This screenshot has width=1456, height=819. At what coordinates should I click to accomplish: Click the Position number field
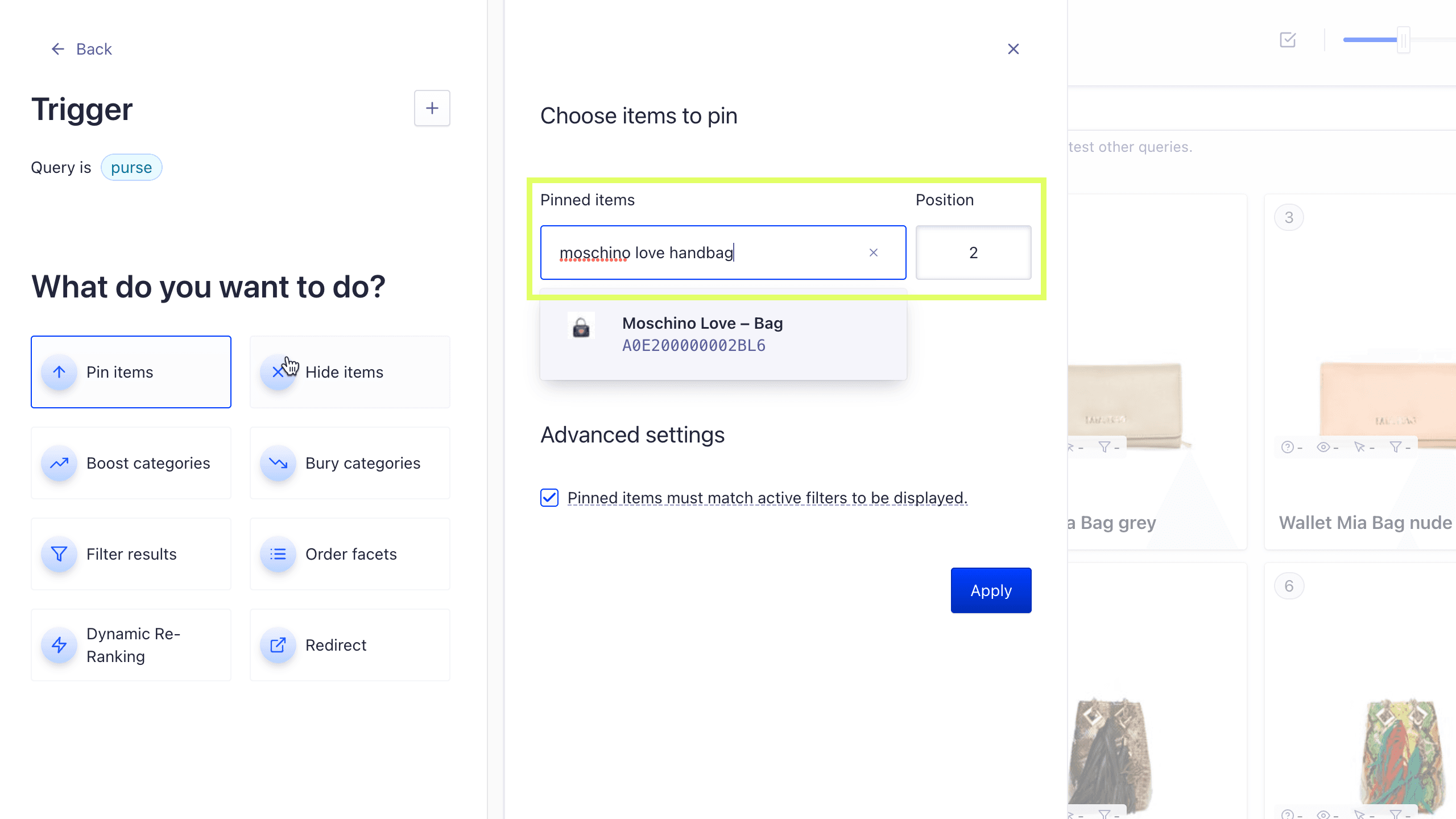974,253
